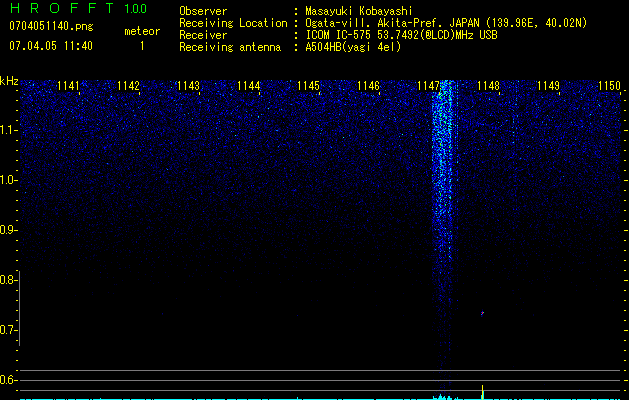This screenshot has width=629, height=400.
Task: Click the Ogata-vill. Akita-Pref. JAPAN location text
Action: pyautogui.click(x=446, y=24)
